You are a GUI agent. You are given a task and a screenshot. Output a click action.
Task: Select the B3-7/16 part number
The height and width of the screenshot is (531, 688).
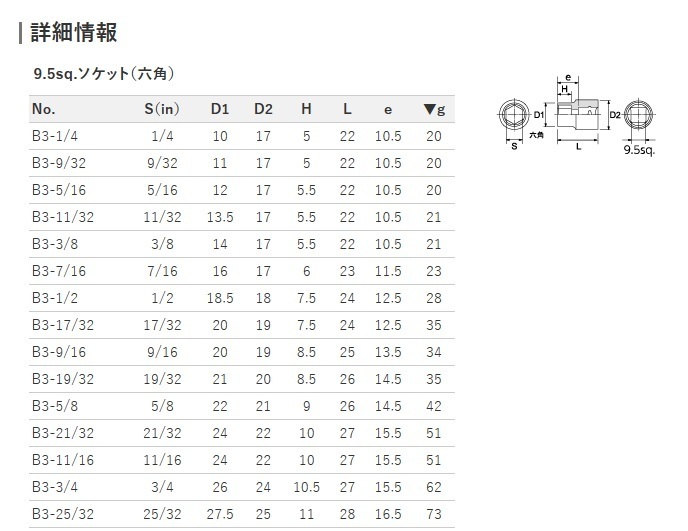[x=59, y=271]
